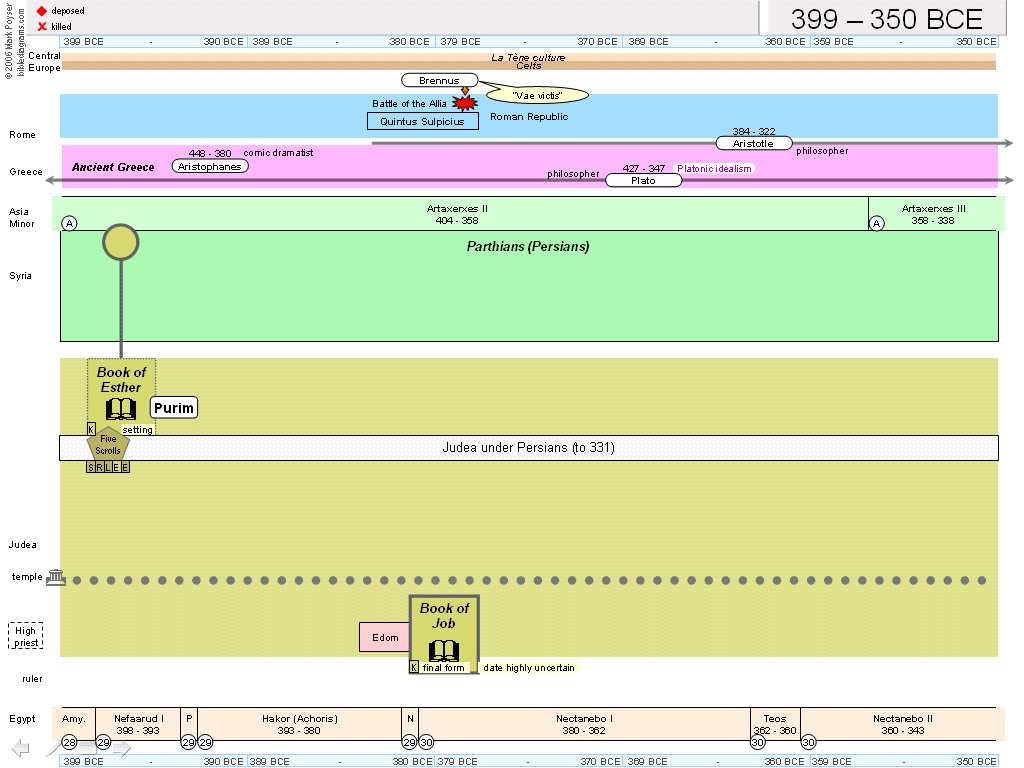This screenshot has width=1024, height=768.
Task: Click the Five Scrolls pentagon
Action: pyautogui.click(x=108, y=445)
